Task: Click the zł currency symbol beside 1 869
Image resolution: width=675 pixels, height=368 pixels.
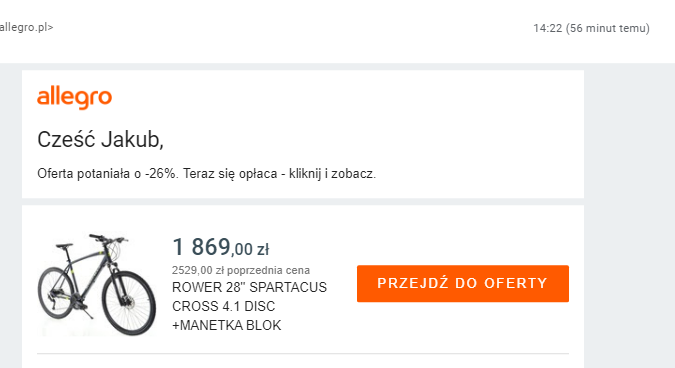Action: [x=263, y=250]
